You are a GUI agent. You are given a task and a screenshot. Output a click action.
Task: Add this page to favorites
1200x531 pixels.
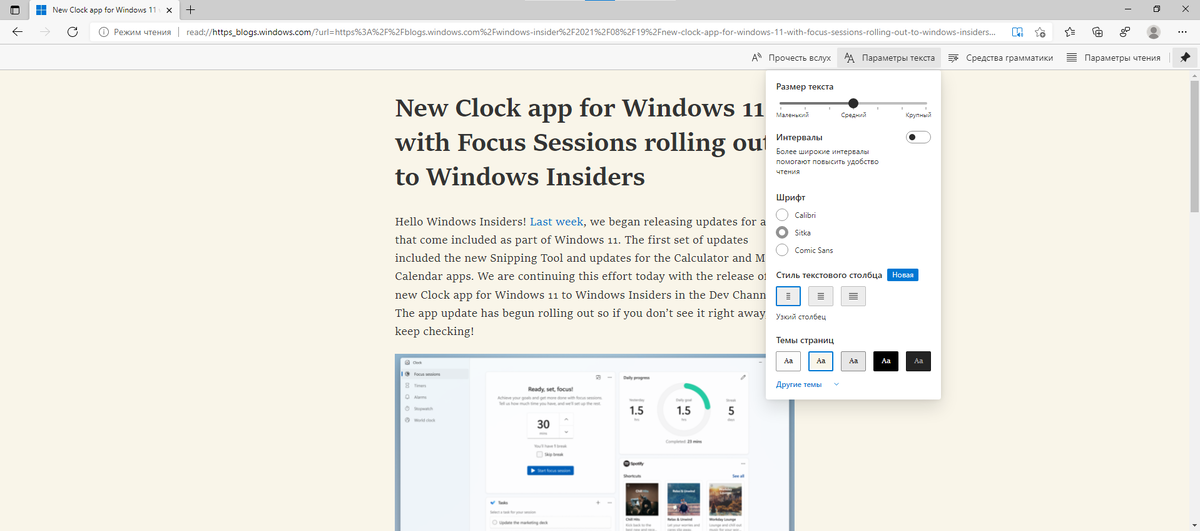(1041, 32)
